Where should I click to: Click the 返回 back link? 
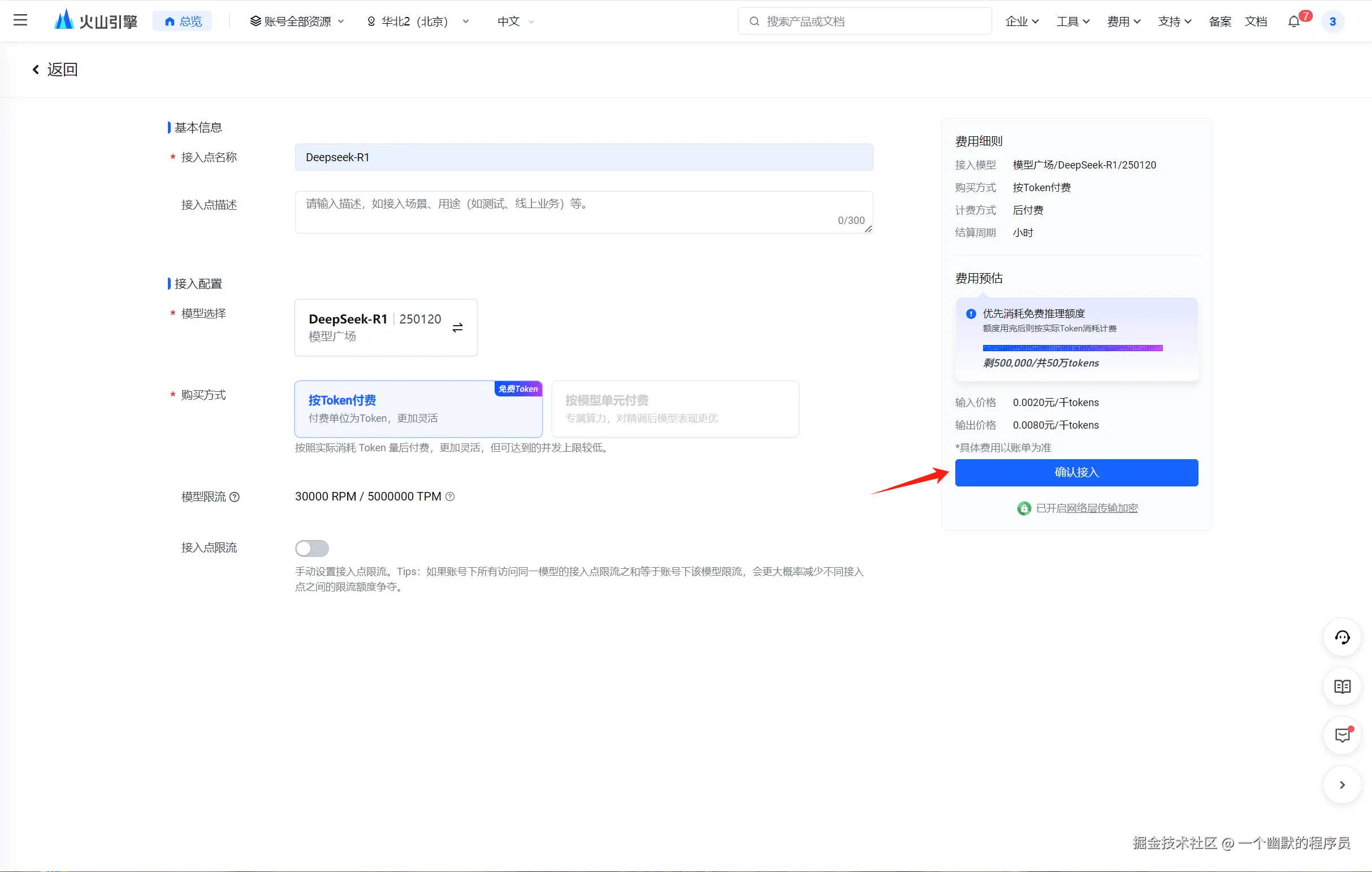click(x=55, y=70)
